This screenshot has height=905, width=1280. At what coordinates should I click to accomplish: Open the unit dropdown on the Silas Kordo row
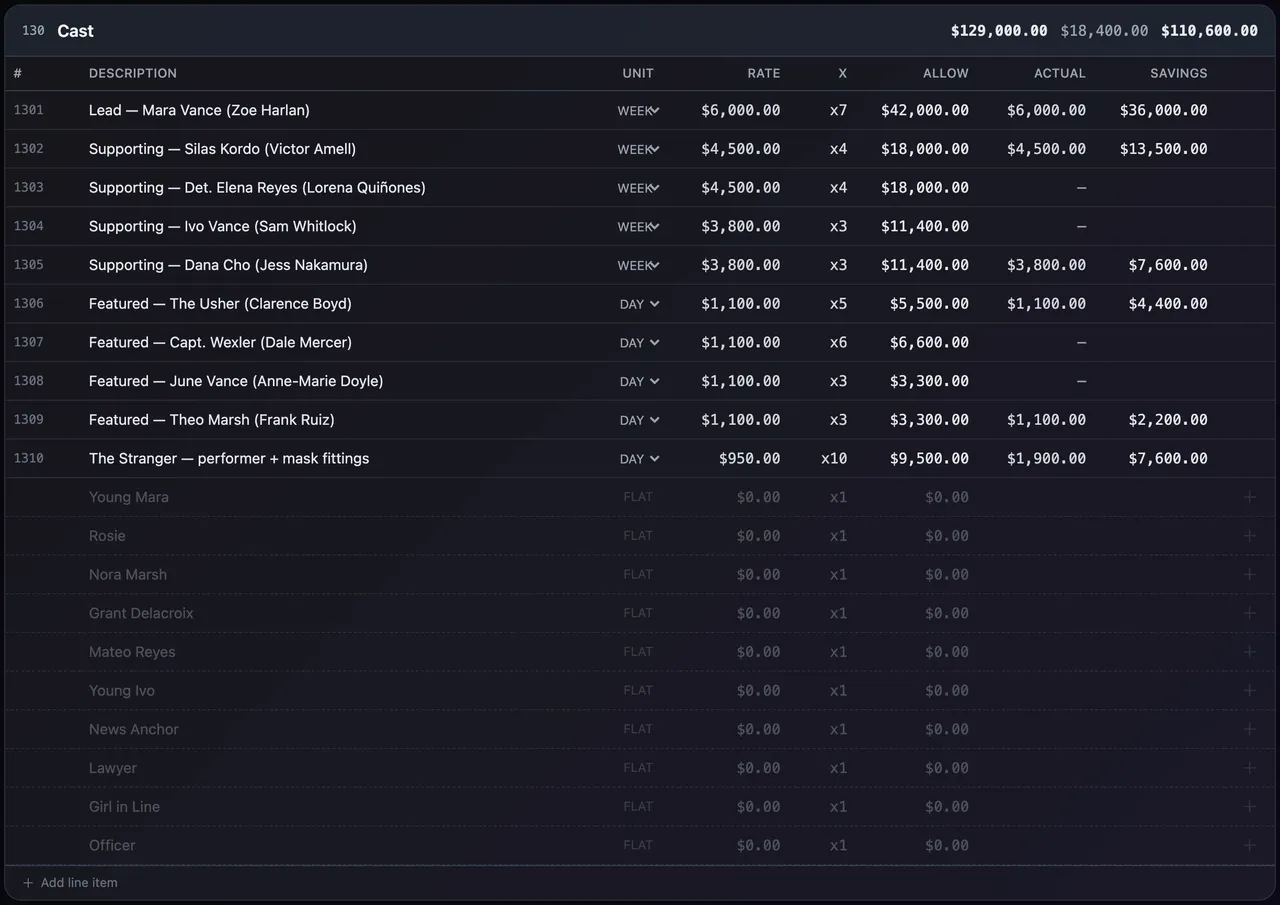click(x=638, y=149)
